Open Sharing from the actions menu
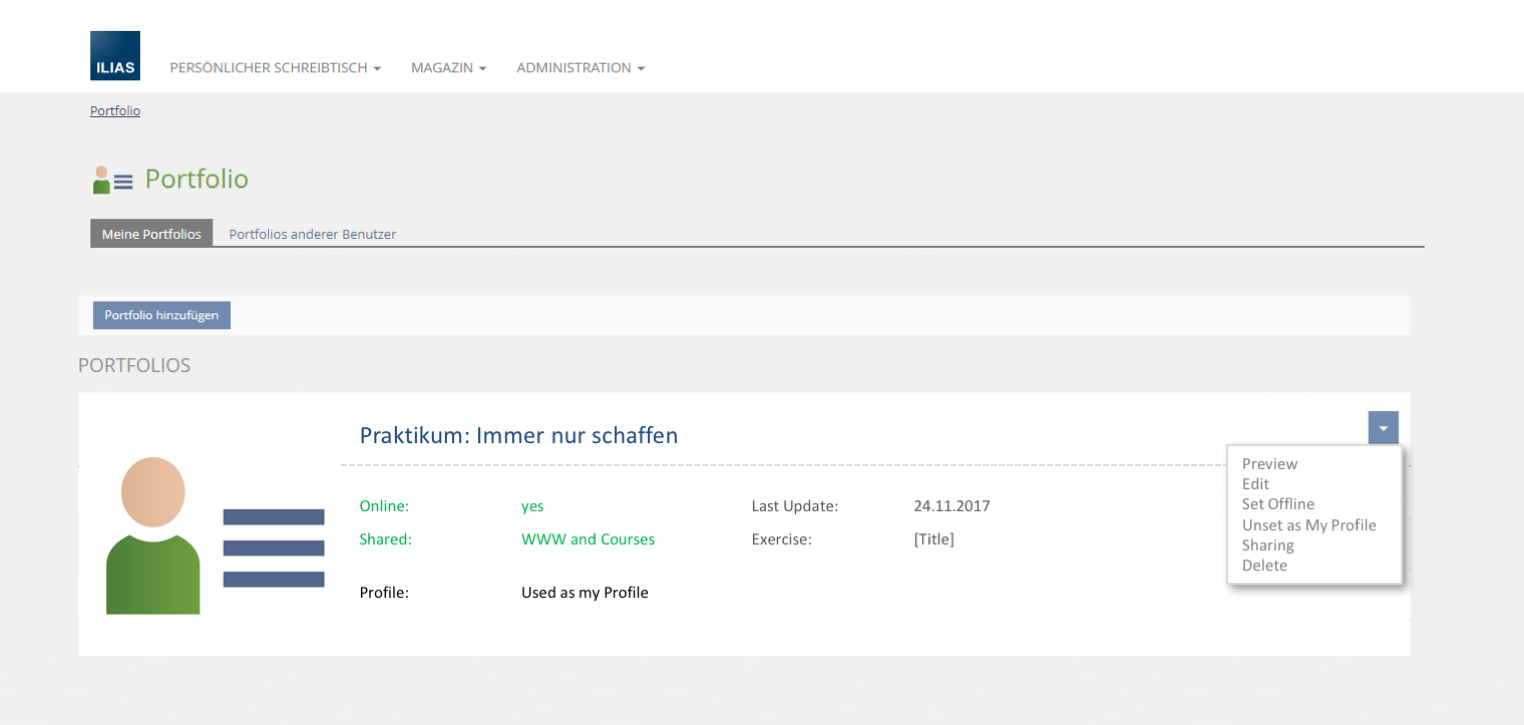The image size is (1524, 725). (x=1268, y=545)
